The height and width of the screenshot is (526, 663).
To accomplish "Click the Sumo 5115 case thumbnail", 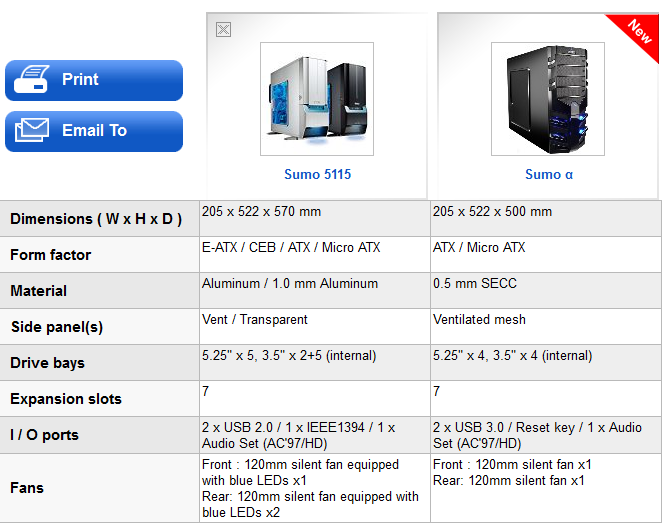I will [317, 99].
